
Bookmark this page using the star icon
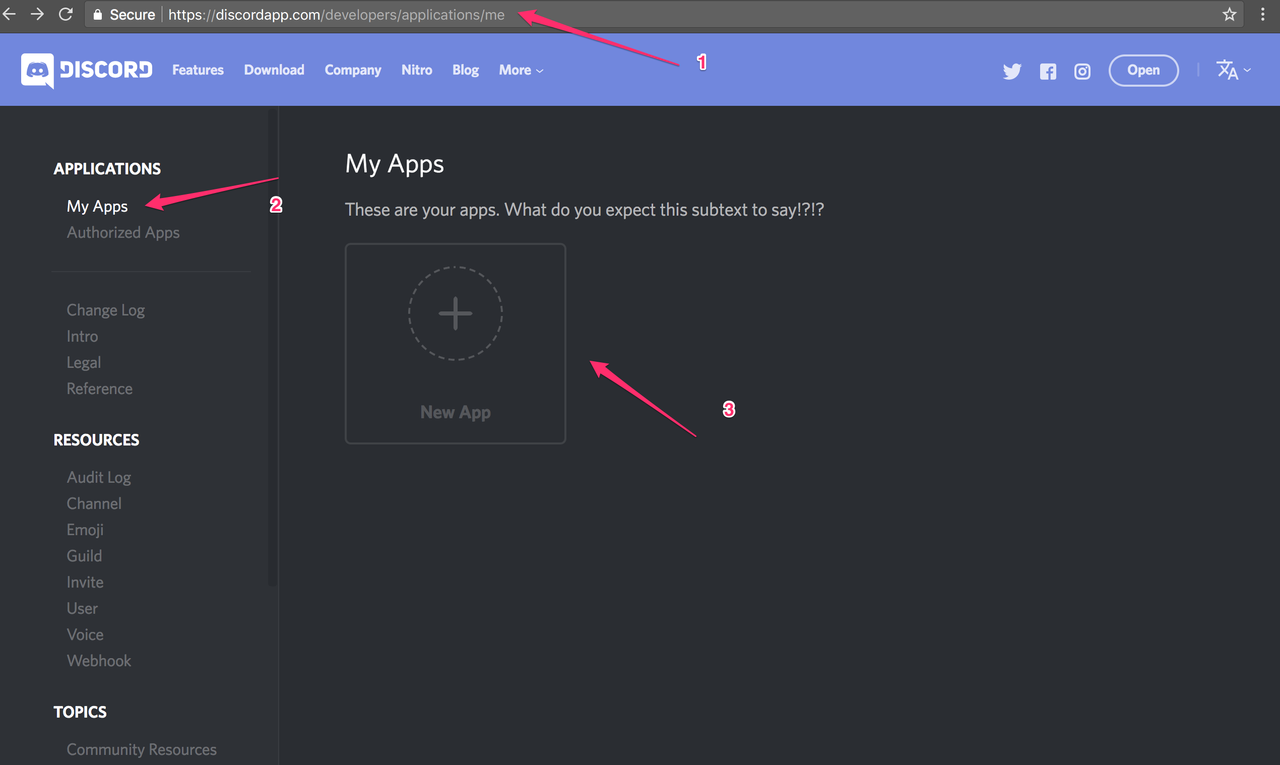click(x=1230, y=14)
